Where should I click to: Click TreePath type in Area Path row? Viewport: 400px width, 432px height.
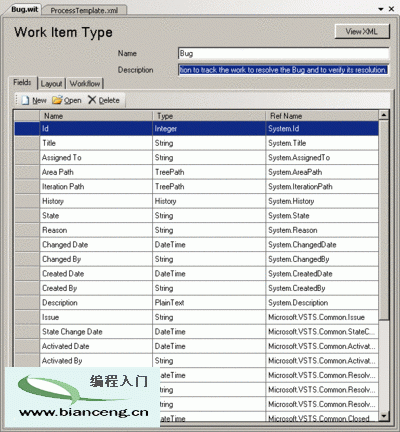[209, 172]
